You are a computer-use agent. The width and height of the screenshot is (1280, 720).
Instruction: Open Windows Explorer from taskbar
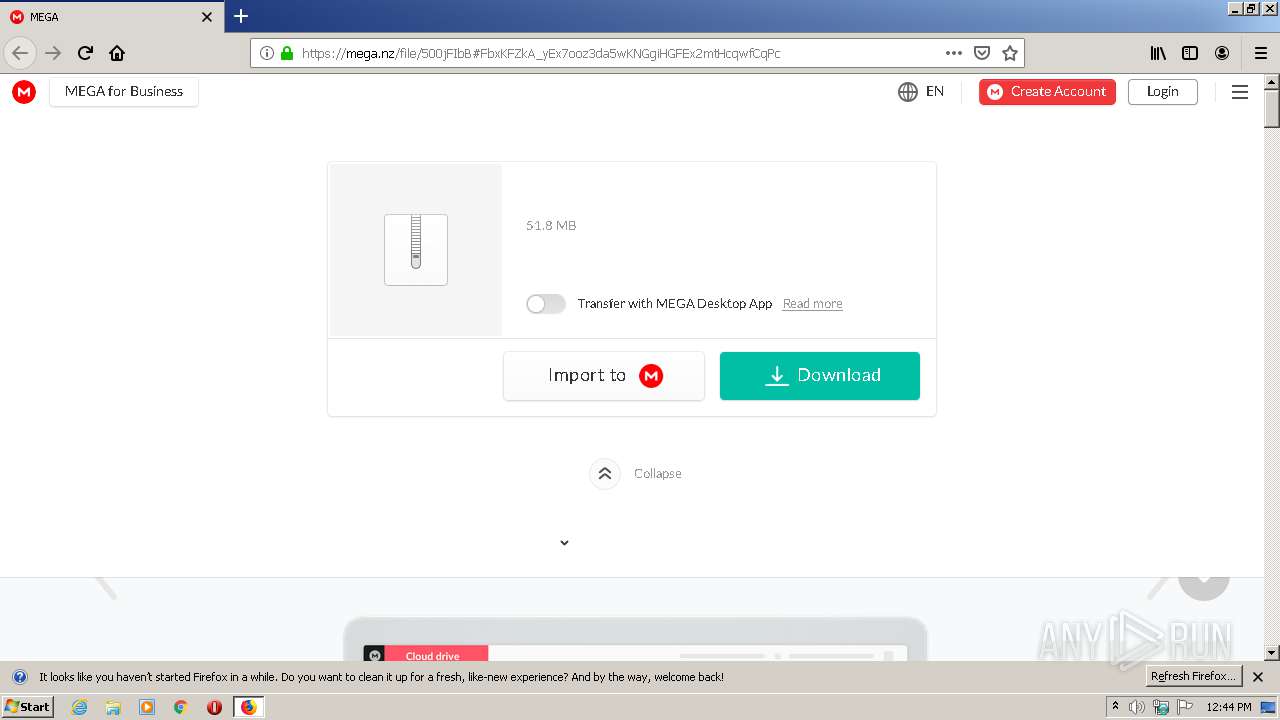click(113, 707)
